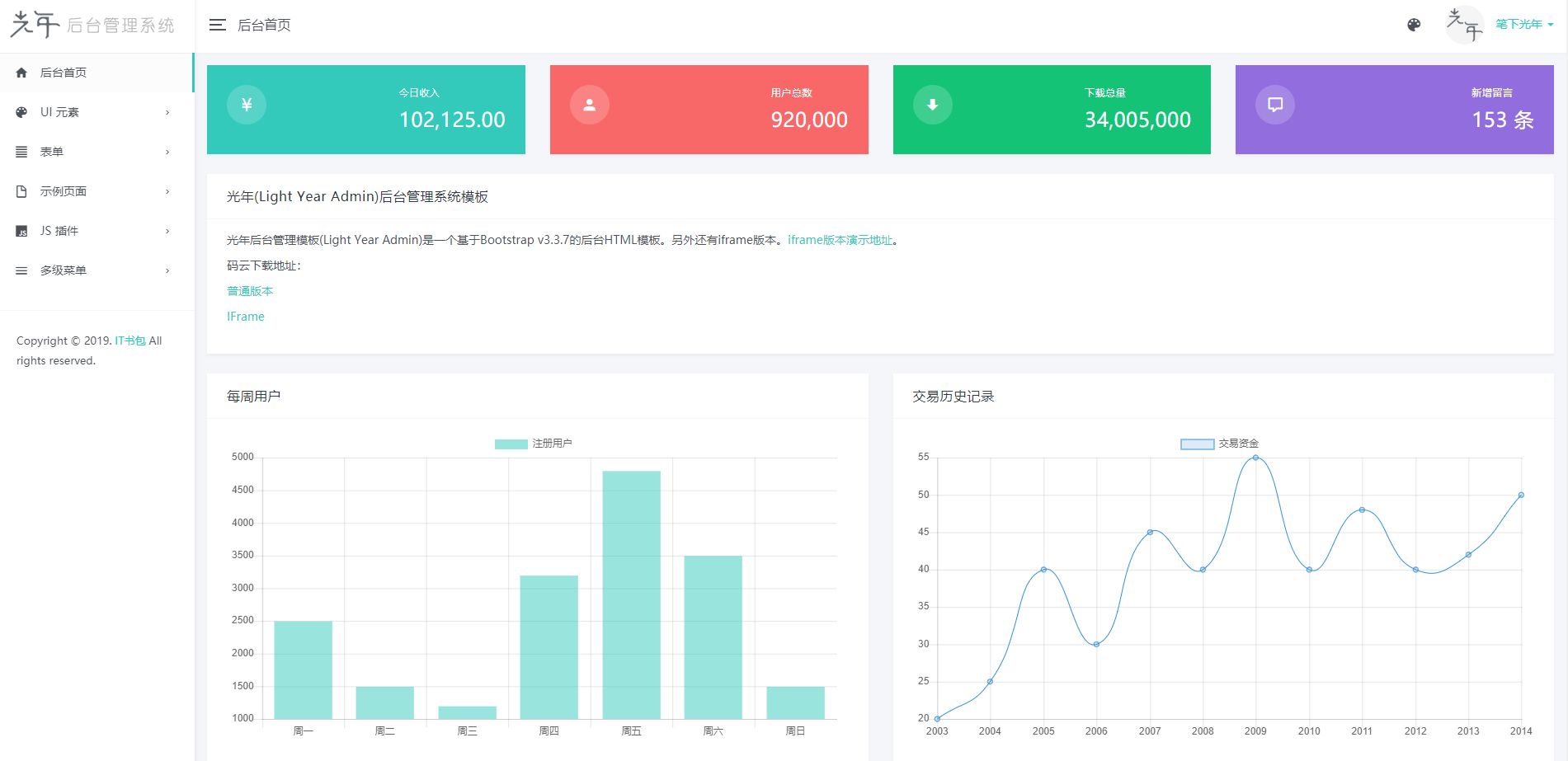The height and width of the screenshot is (761, 1568).
Task: Click the home icon beside 后台首页
Action: (21, 73)
